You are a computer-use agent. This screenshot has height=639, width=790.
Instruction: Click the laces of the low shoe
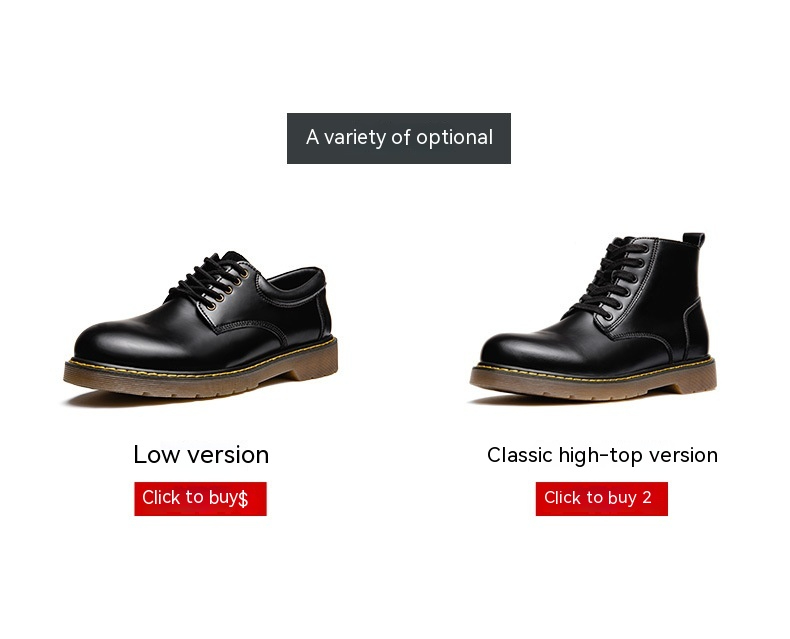[x=211, y=278]
